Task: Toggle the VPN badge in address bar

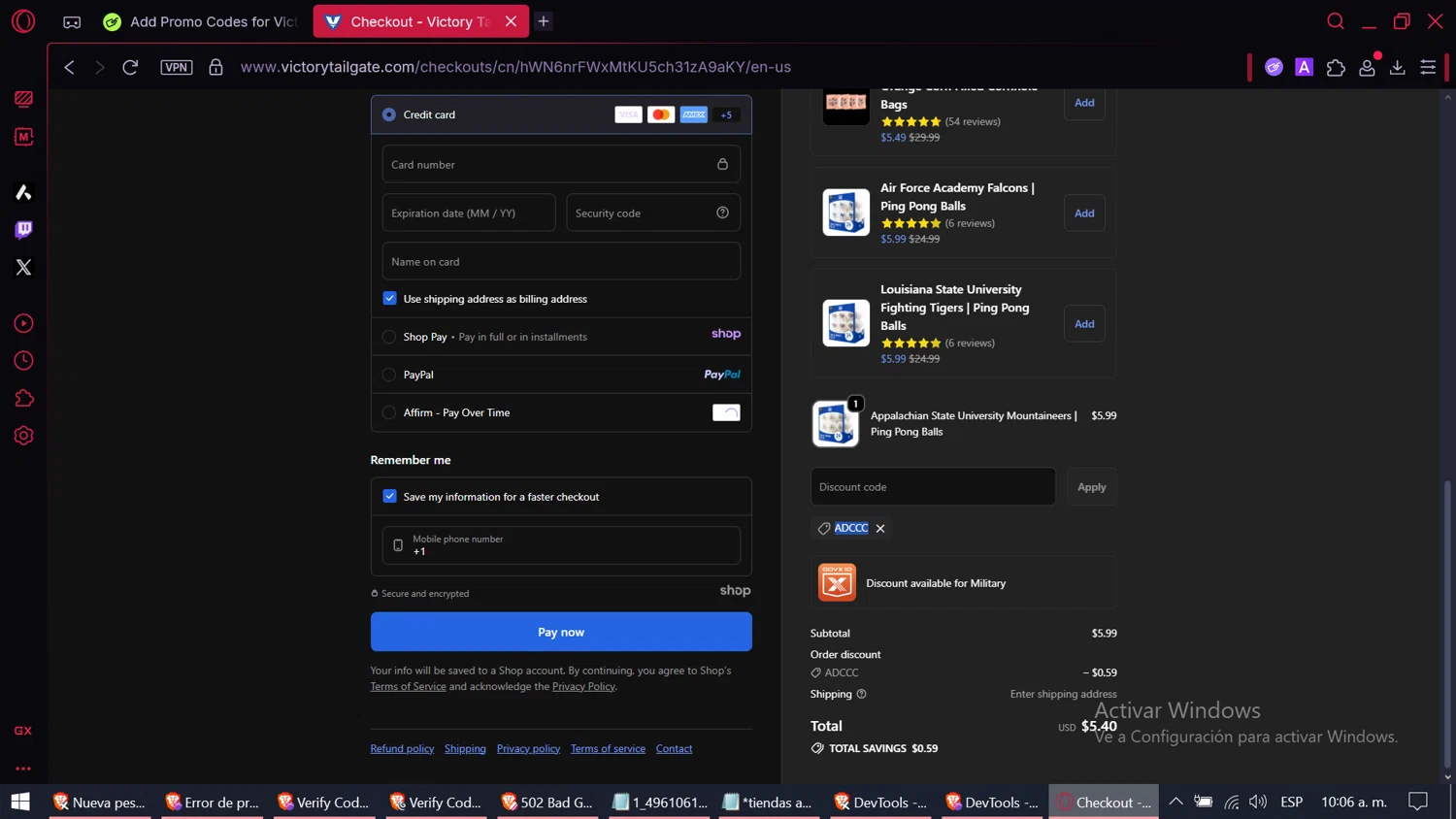Action: tap(177, 67)
